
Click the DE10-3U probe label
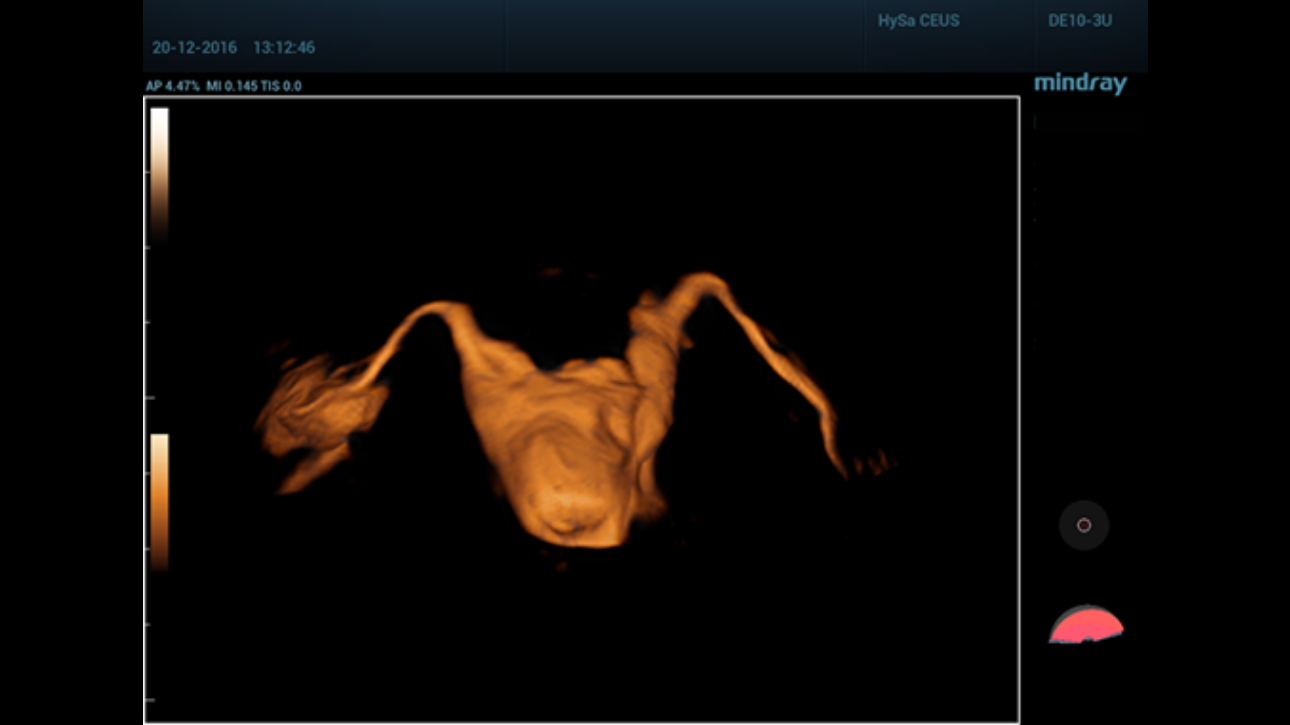[1080, 21]
